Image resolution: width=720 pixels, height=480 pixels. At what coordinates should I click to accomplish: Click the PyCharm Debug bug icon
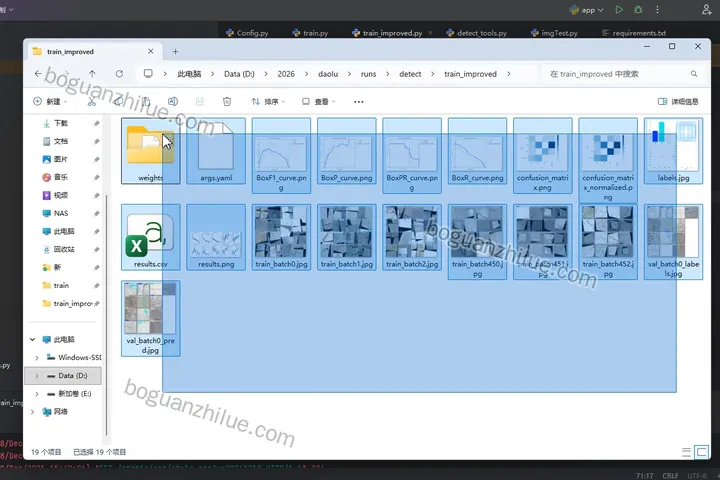coord(638,10)
